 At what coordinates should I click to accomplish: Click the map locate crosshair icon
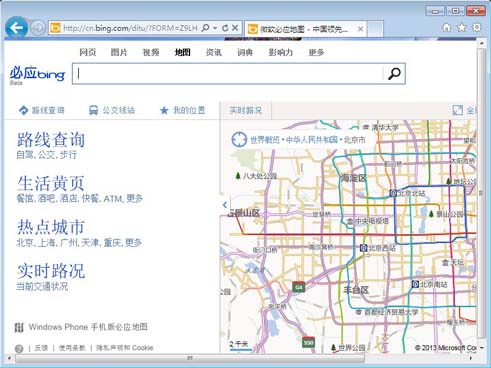239,140
